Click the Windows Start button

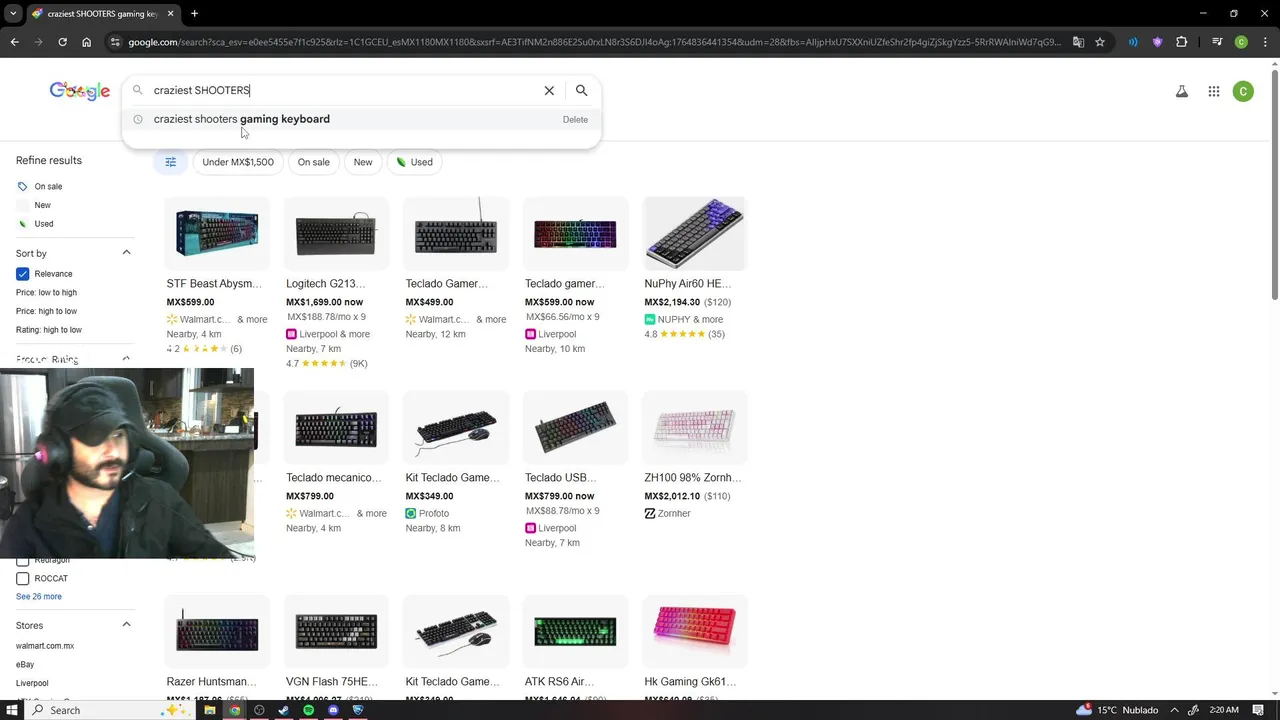coord(13,710)
